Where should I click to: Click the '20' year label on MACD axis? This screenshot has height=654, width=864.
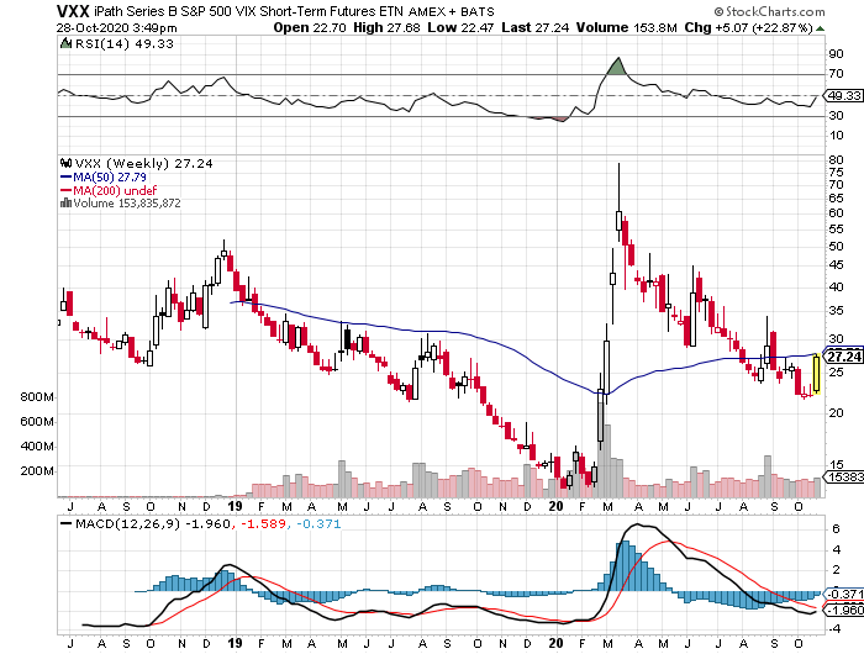[556, 640]
